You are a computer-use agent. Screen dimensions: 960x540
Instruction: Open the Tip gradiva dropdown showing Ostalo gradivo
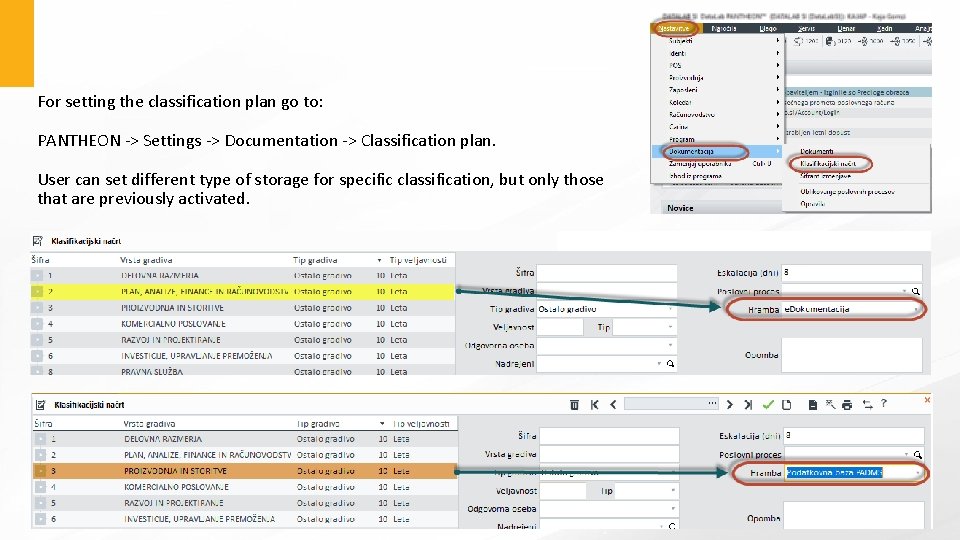[x=670, y=309]
